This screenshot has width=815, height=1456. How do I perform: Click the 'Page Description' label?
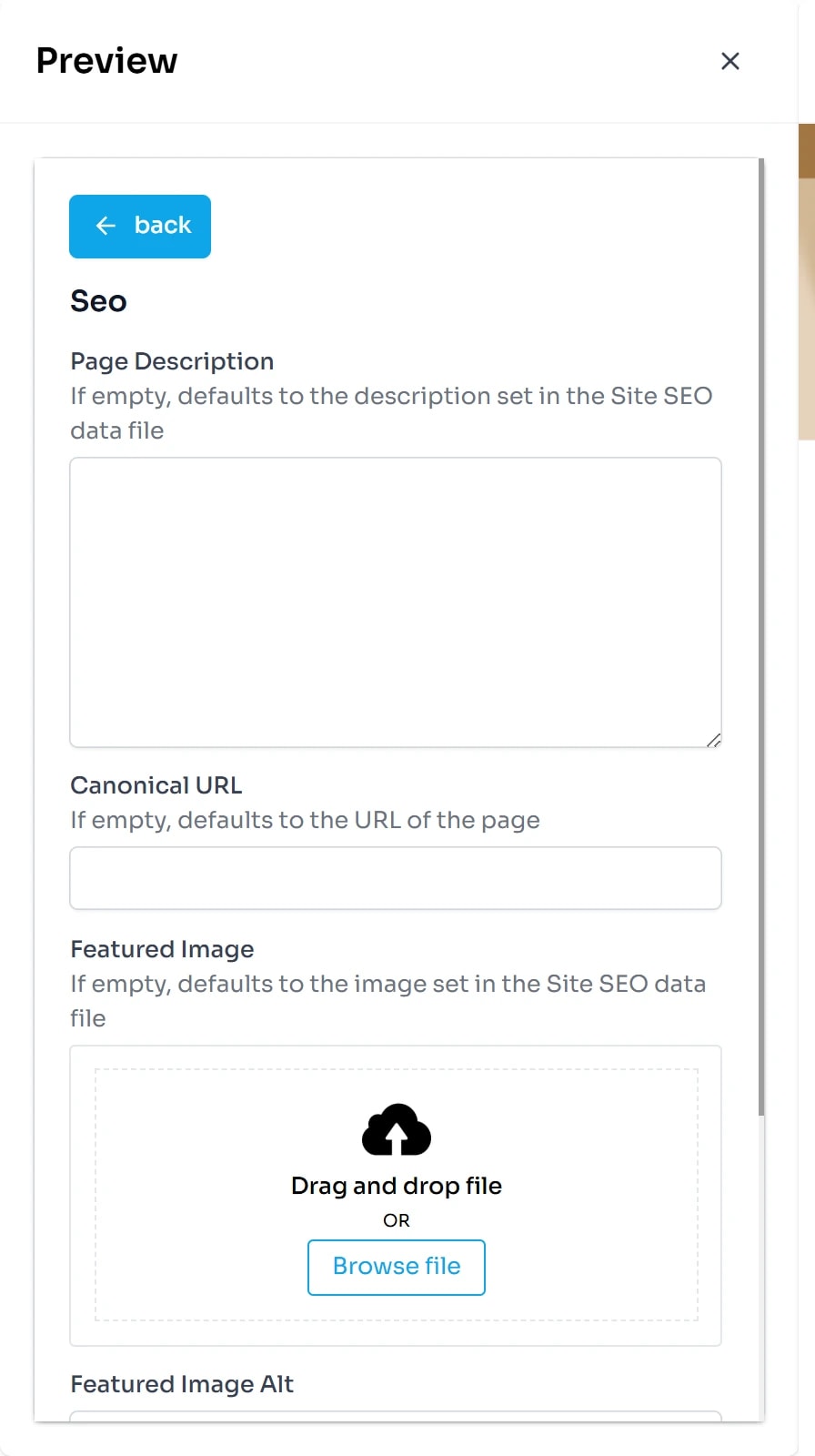click(172, 361)
